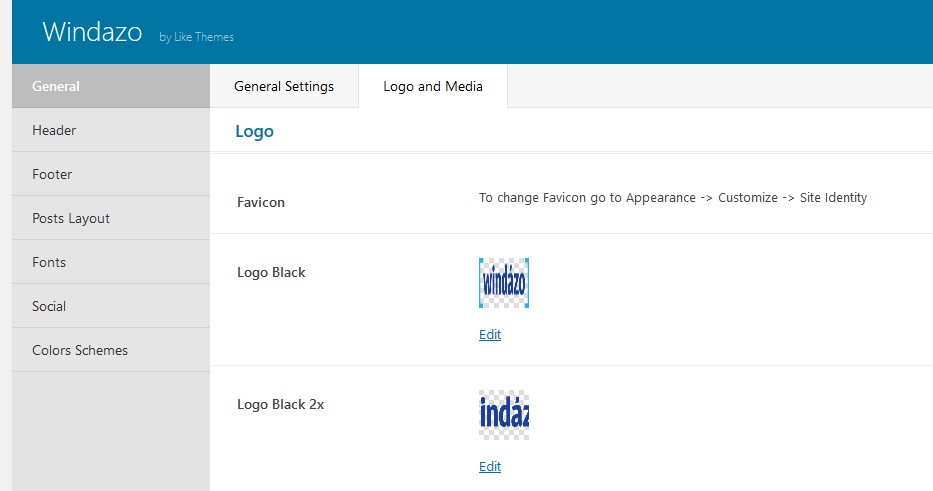This screenshot has width=933, height=491.
Task: Click the Logo Black image thumbnail
Action: [504, 283]
